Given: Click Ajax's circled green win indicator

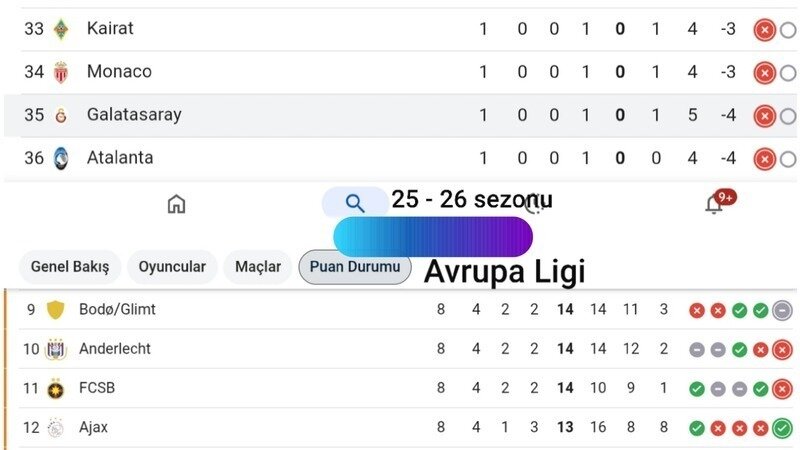Looking at the screenshot, I should click(x=782, y=428).
